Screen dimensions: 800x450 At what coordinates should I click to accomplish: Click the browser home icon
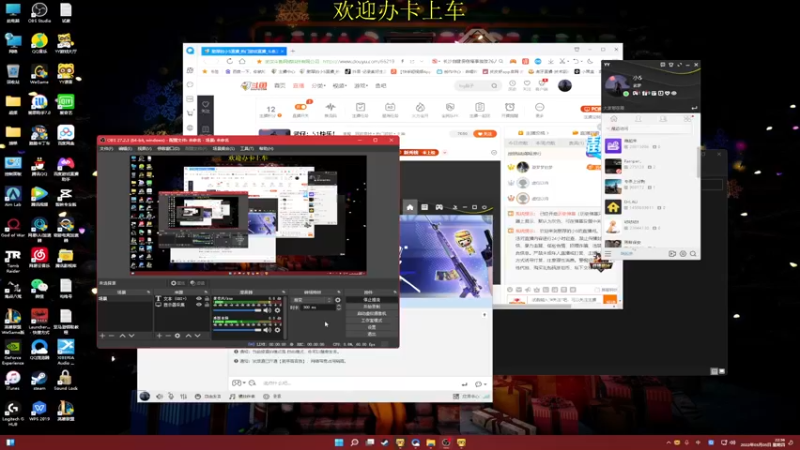(x=242, y=61)
